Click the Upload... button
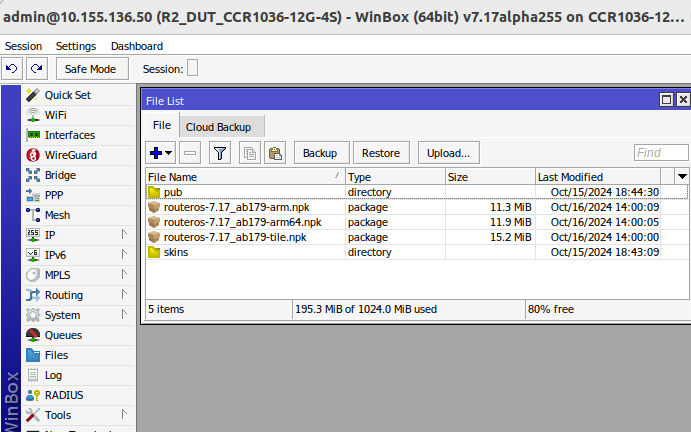The width and height of the screenshot is (691, 432). 449,153
